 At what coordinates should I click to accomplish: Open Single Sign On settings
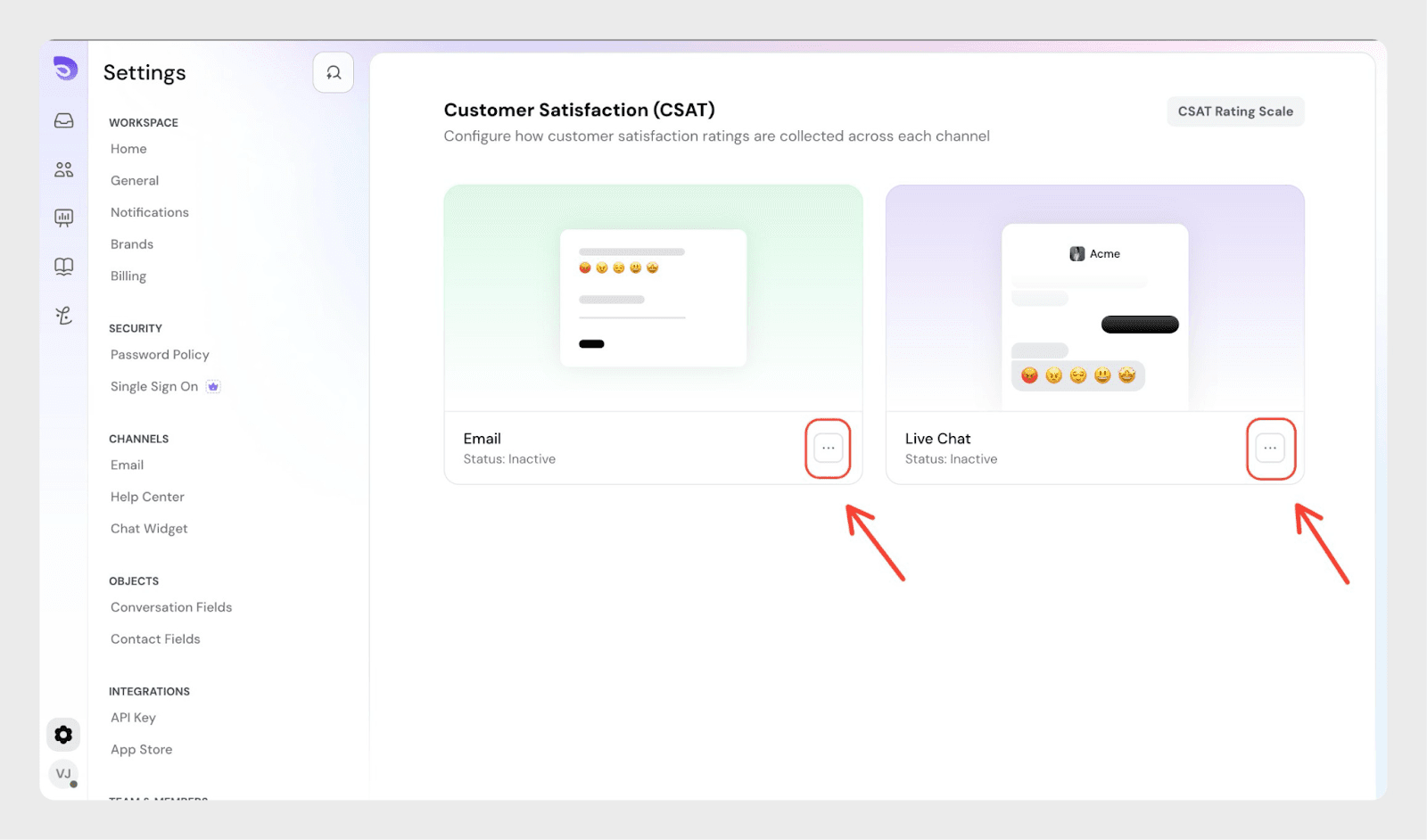[x=154, y=387]
